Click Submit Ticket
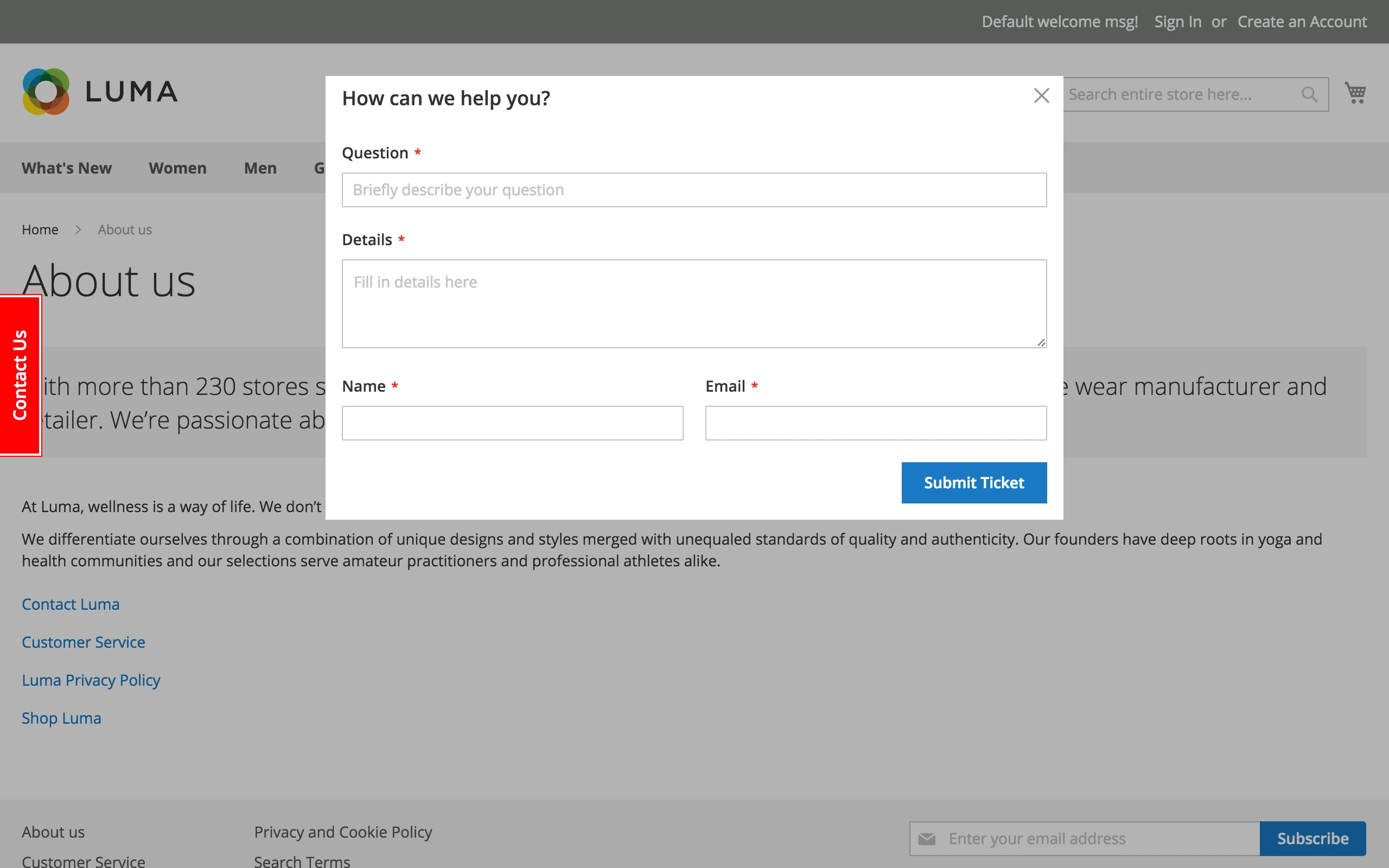The image size is (1389, 868). [973, 482]
